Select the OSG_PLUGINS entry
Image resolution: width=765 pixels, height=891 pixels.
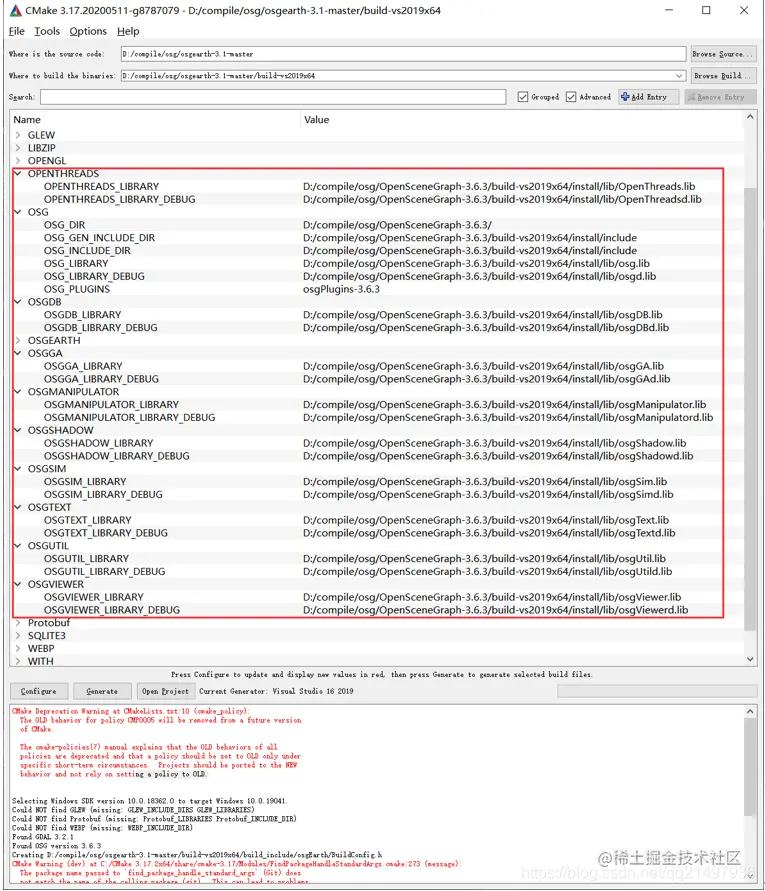[x=77, y=289]
